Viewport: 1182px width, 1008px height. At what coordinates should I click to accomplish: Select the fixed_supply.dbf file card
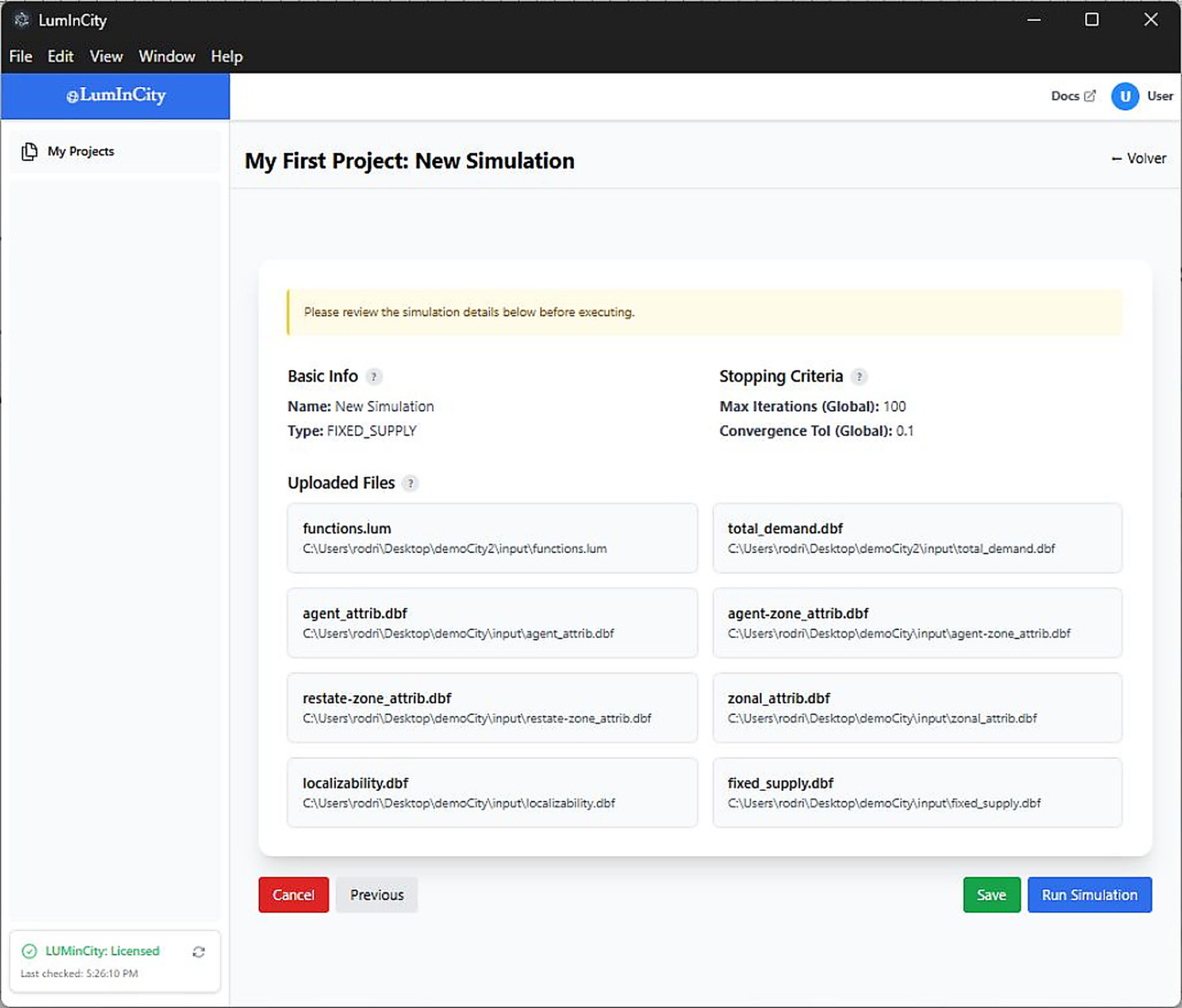click(x=918, y=793)
